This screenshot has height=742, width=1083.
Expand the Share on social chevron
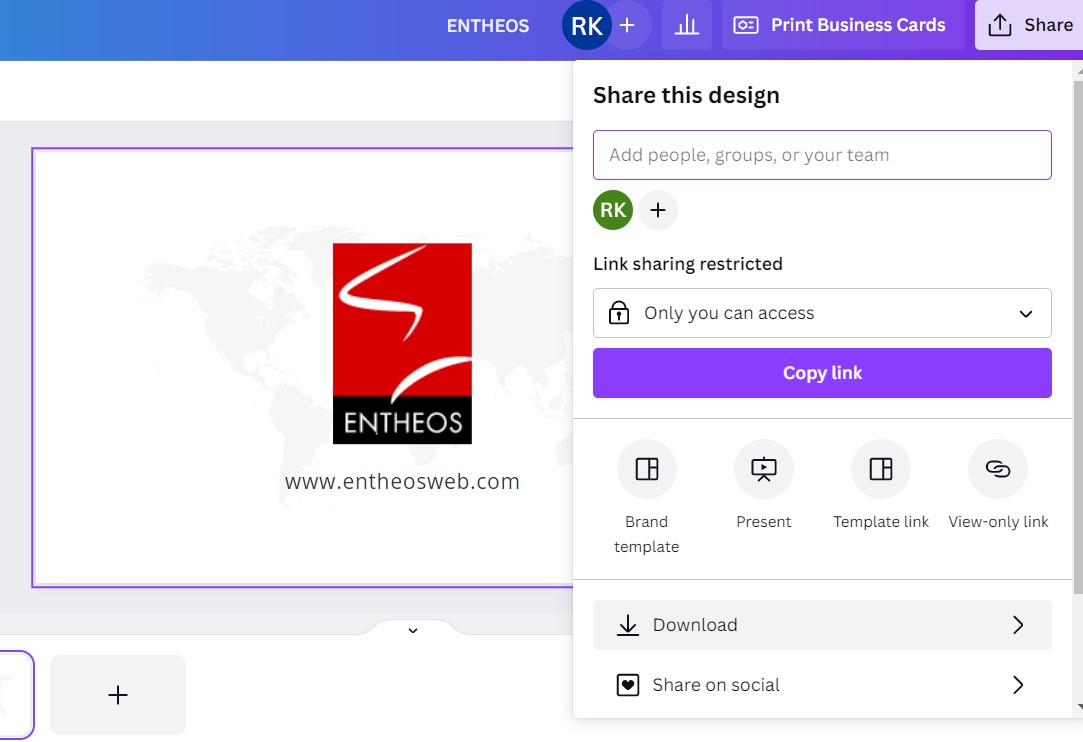pos(1018,685)
